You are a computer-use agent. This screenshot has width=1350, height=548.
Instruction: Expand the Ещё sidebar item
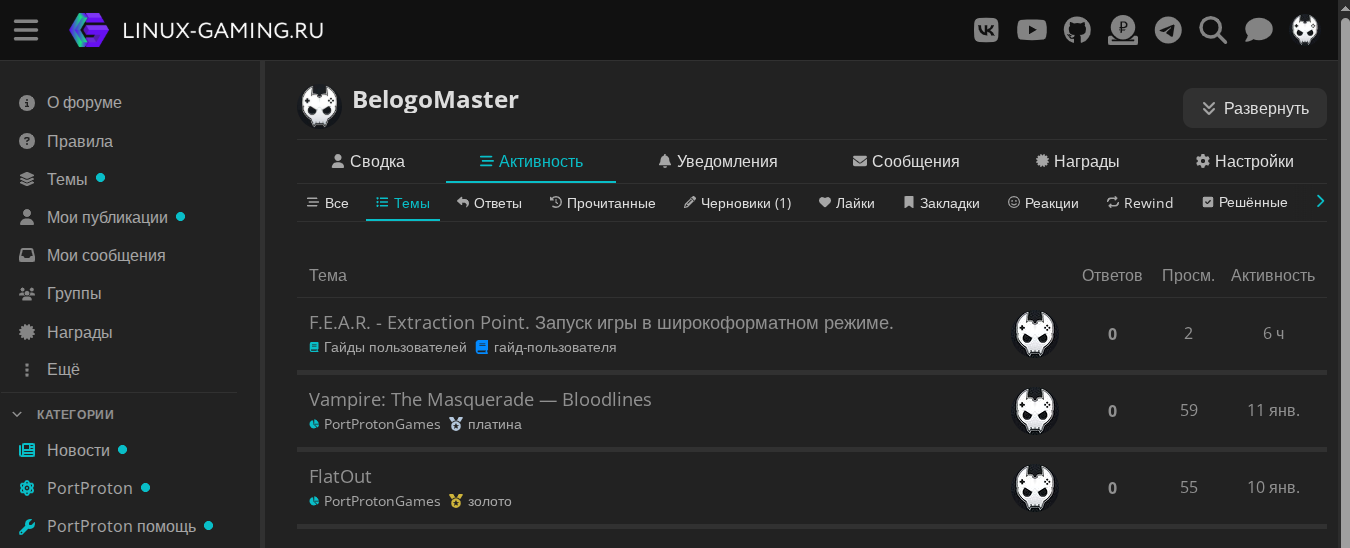pyautogui.click(x=63, y=369)
